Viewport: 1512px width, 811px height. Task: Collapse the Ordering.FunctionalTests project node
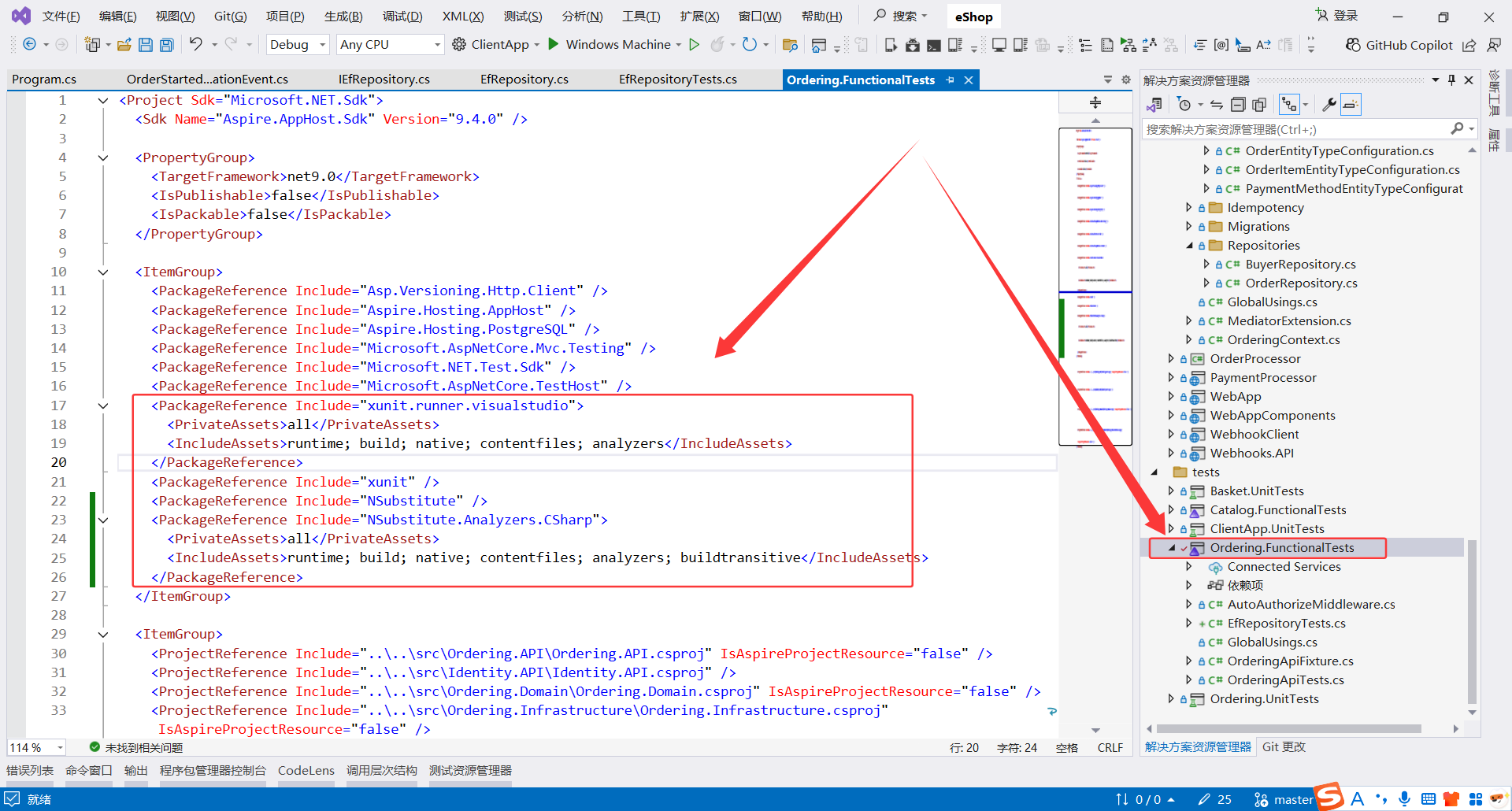(x=1172, y=548)
